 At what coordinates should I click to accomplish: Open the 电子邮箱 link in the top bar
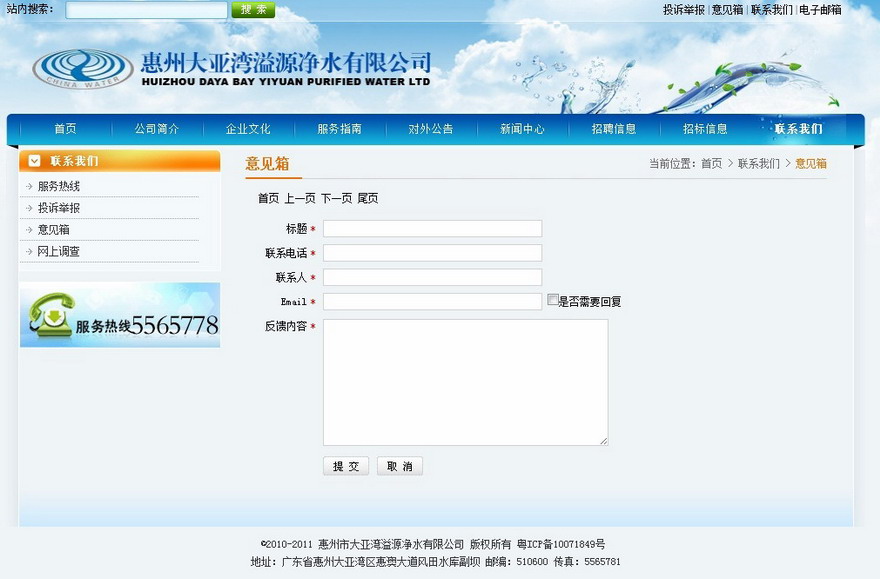[x=820, y=10]
